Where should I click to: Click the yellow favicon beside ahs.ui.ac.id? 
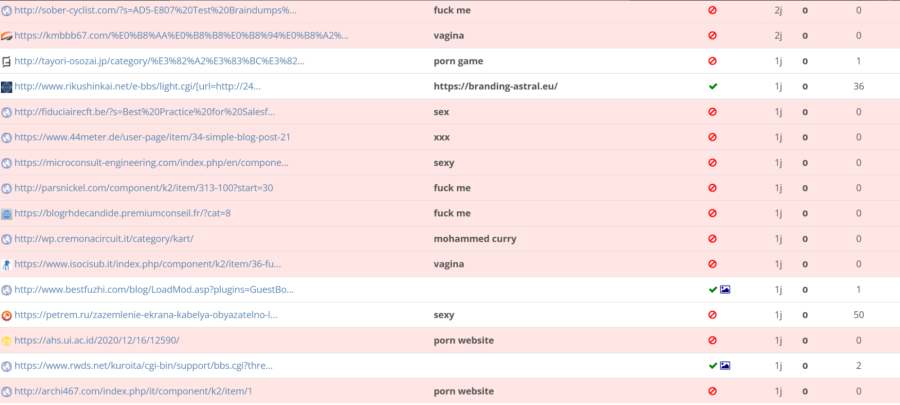pyautogui.click(x=7, y=340)
